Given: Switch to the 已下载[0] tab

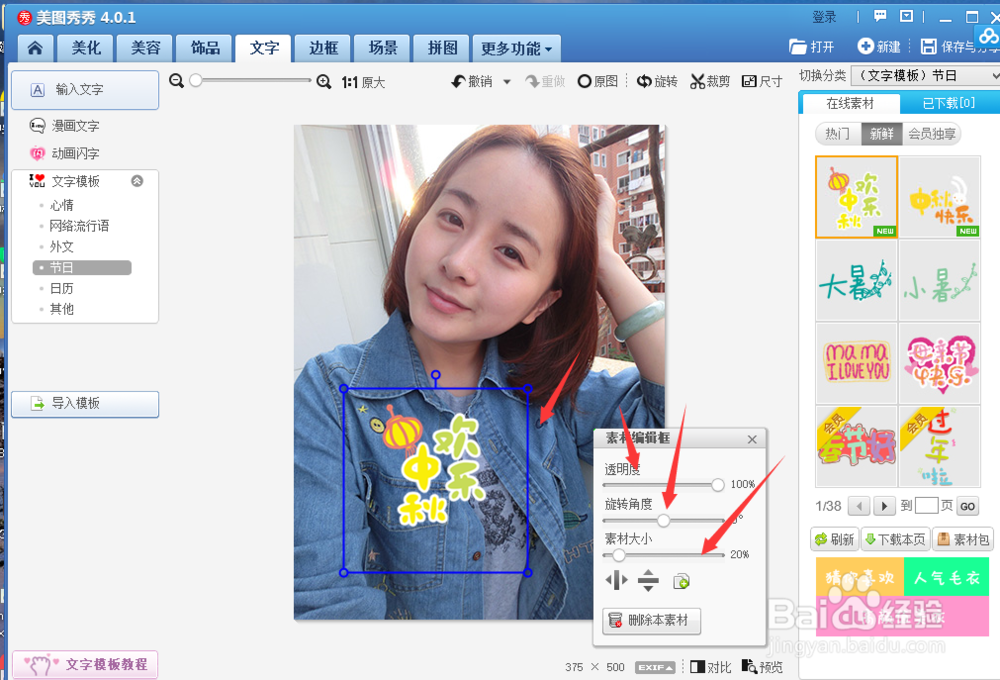Looking at the screenshot, I should pos(949,103).
